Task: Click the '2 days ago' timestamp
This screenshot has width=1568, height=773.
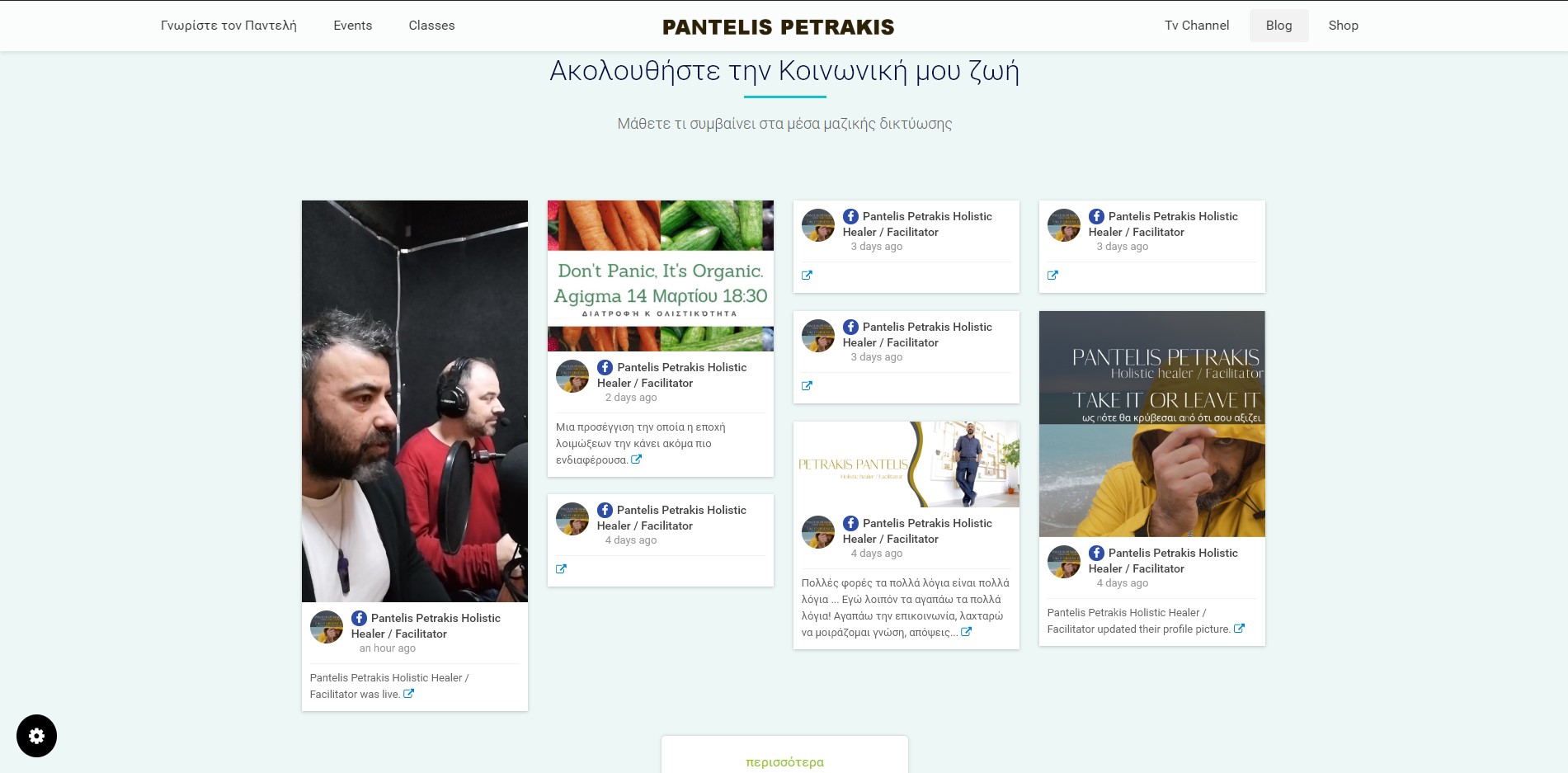Action: pyautogui.click(x=631, y=398)
